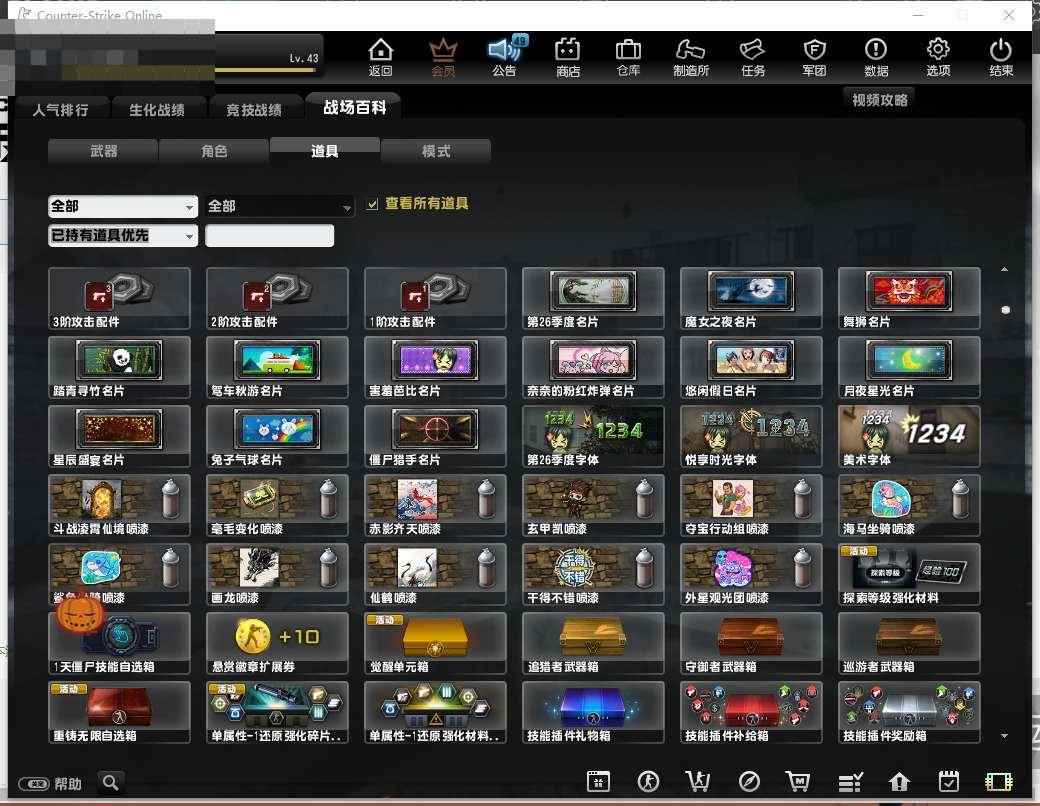
Task: Open the 已持有道具优先 sort dropdown
Action: pyautogui.click(x=123, y=235)
